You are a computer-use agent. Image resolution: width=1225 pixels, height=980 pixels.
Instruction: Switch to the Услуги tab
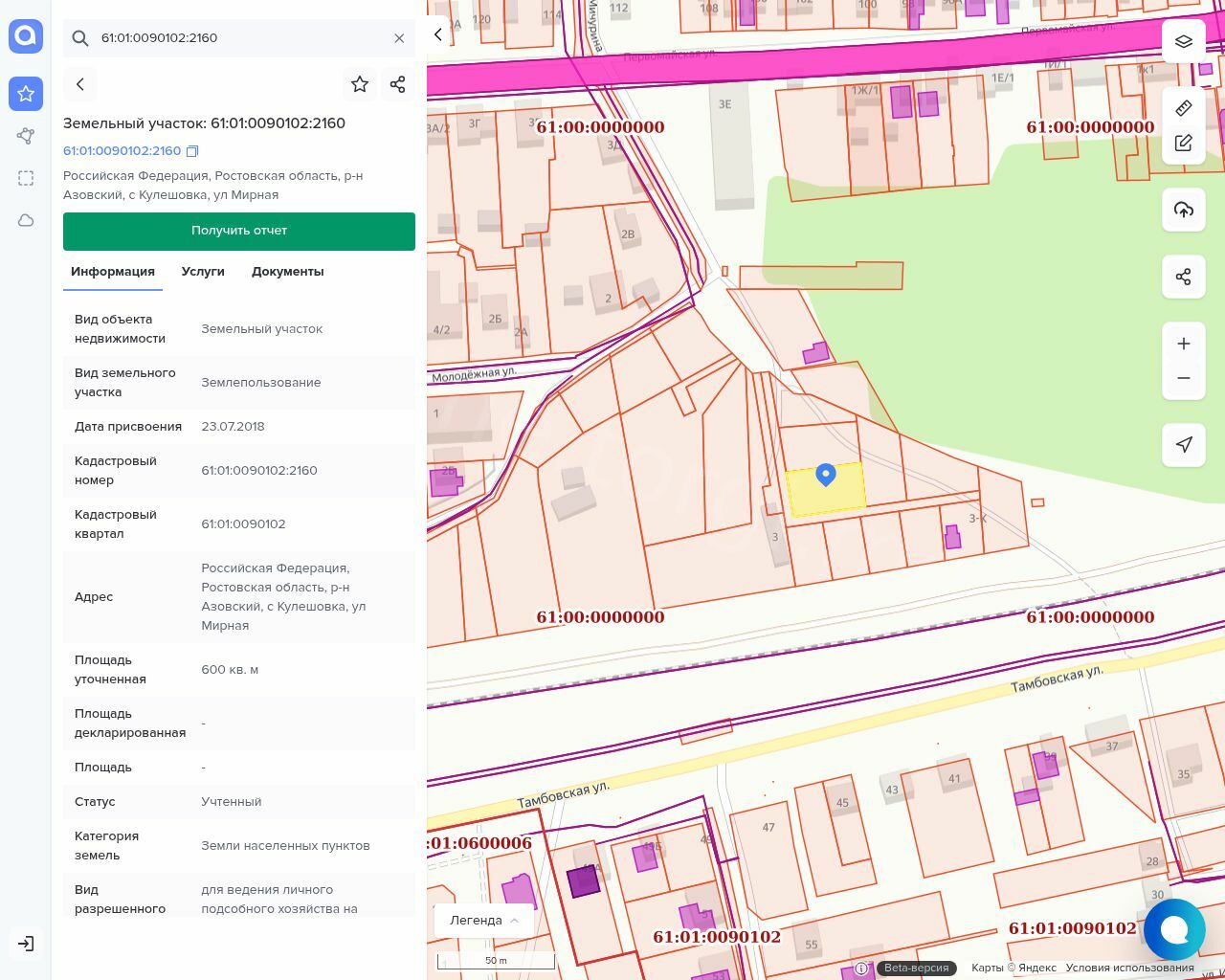point(203,272)
